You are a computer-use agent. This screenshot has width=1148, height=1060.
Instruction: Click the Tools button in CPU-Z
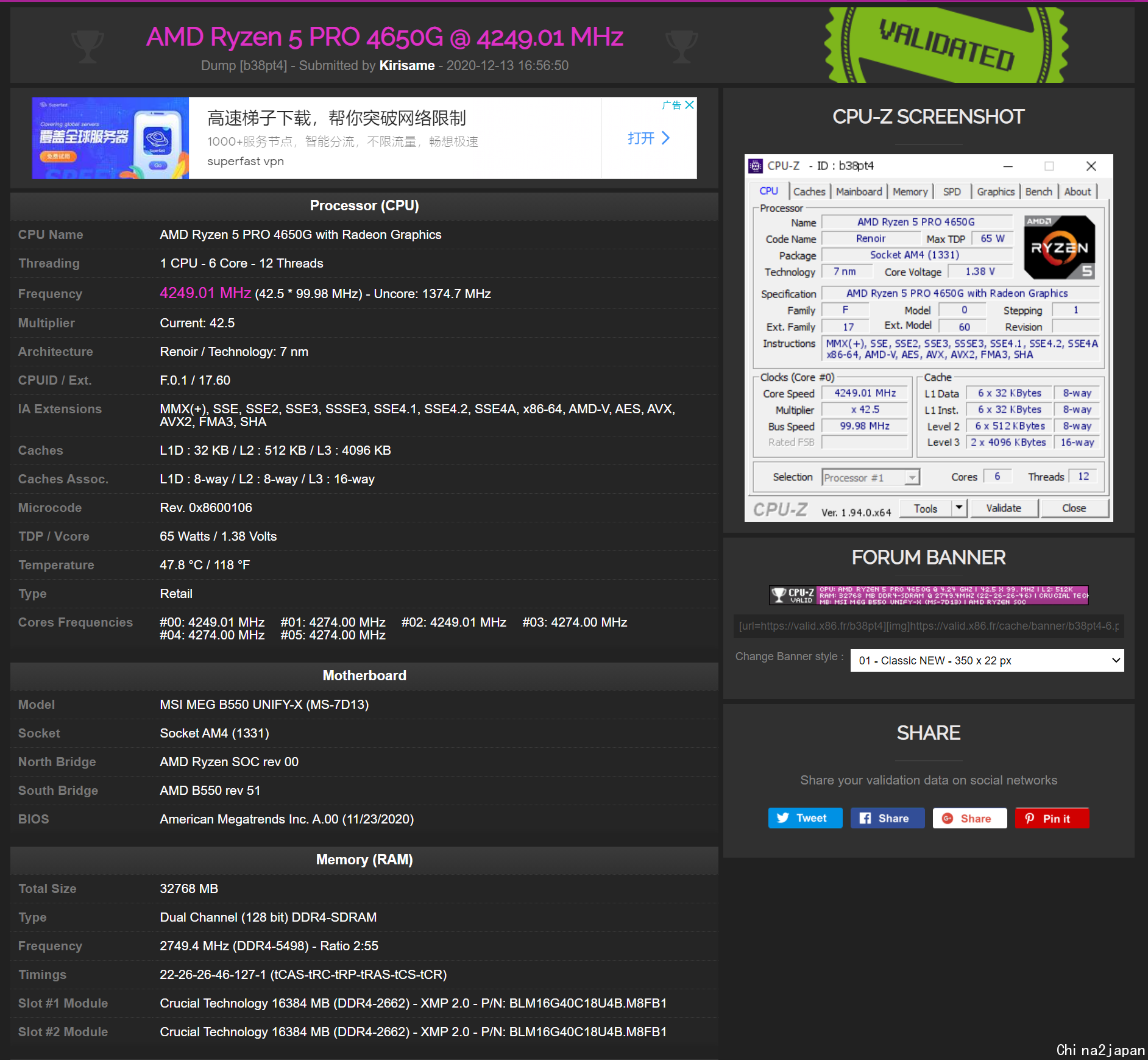(x=925, y=508)
